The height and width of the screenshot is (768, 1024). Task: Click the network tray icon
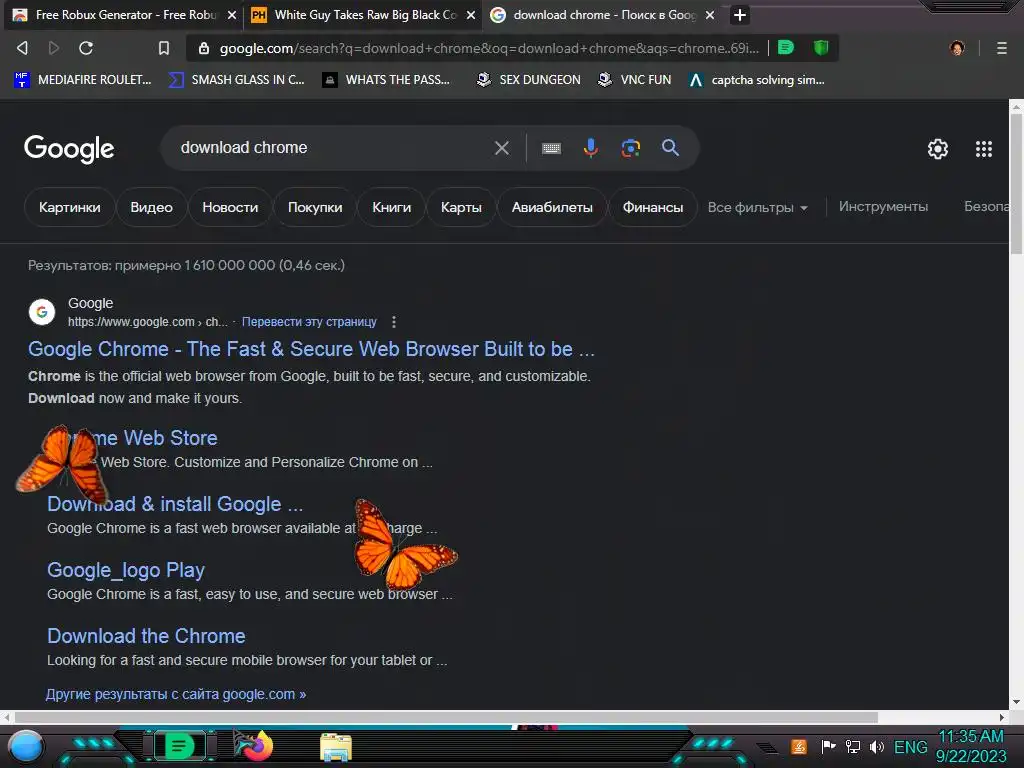pos(852,746)
